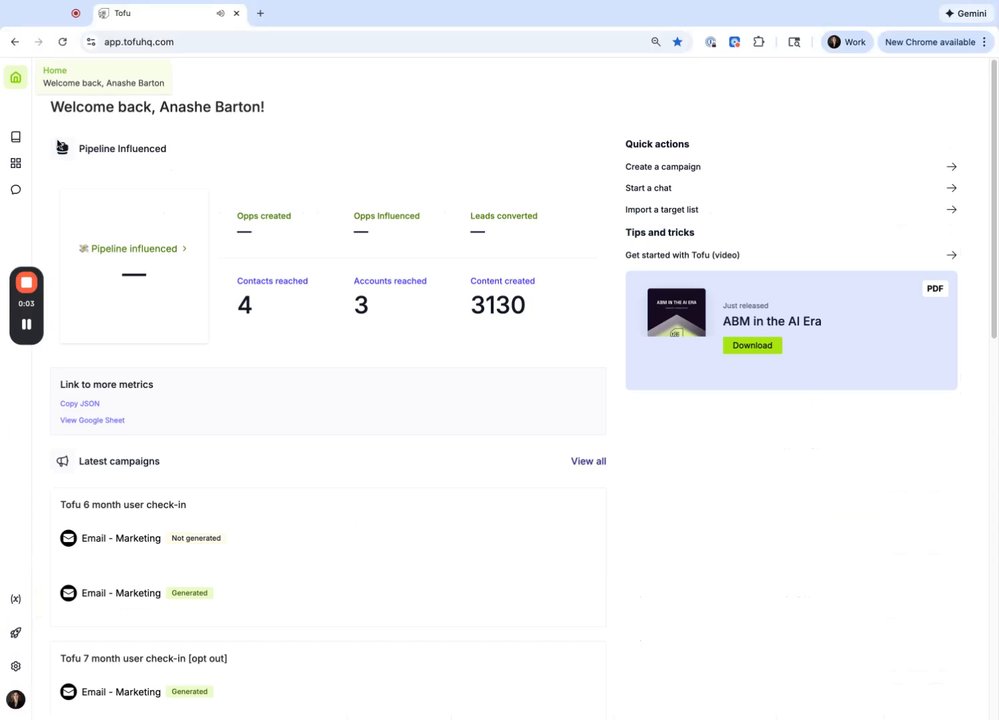Select Create a campaign quick action
This screenshot has height=720, width=999.
point(663,167)
